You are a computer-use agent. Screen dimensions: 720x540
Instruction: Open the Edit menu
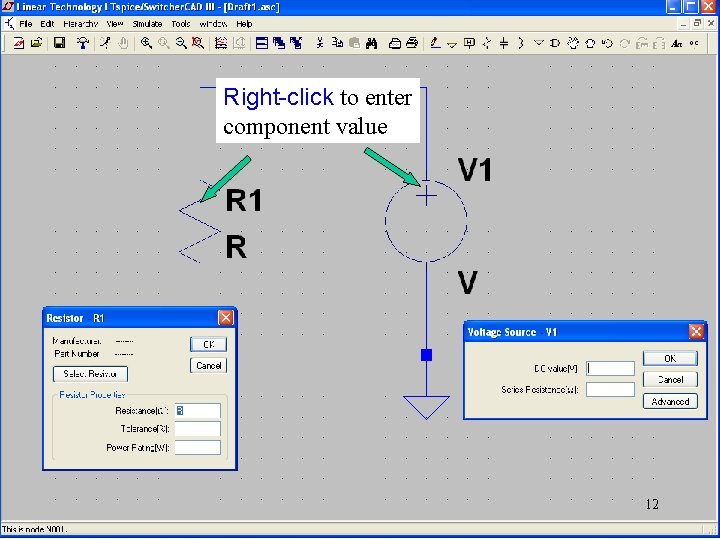[47, 24]
